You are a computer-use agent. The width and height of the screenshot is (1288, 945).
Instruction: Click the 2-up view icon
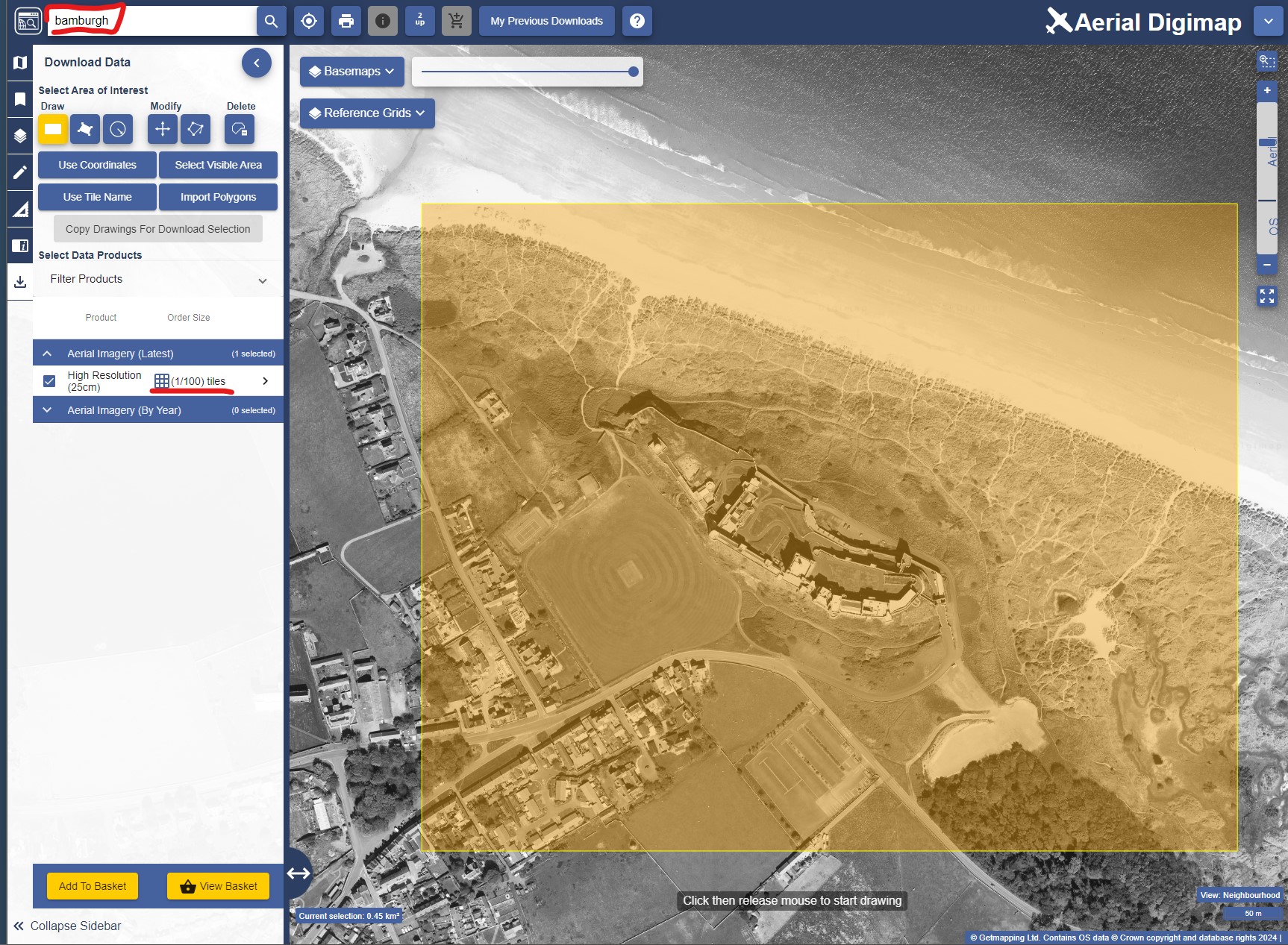(x=420, y=21)
